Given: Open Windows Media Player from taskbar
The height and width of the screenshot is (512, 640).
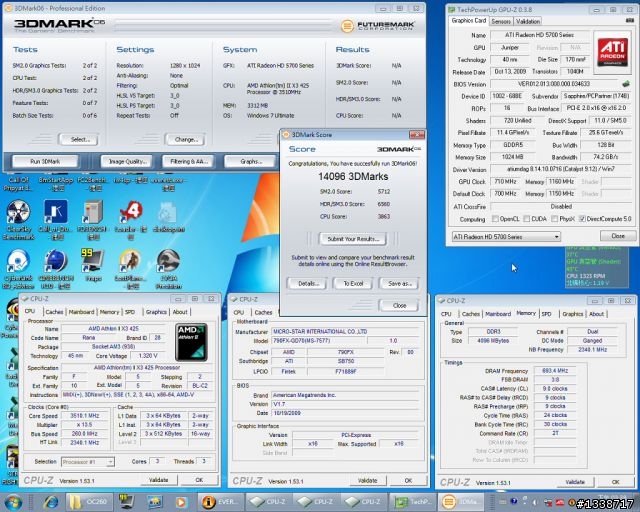Looking at the screenshot, I should point(181,501).
